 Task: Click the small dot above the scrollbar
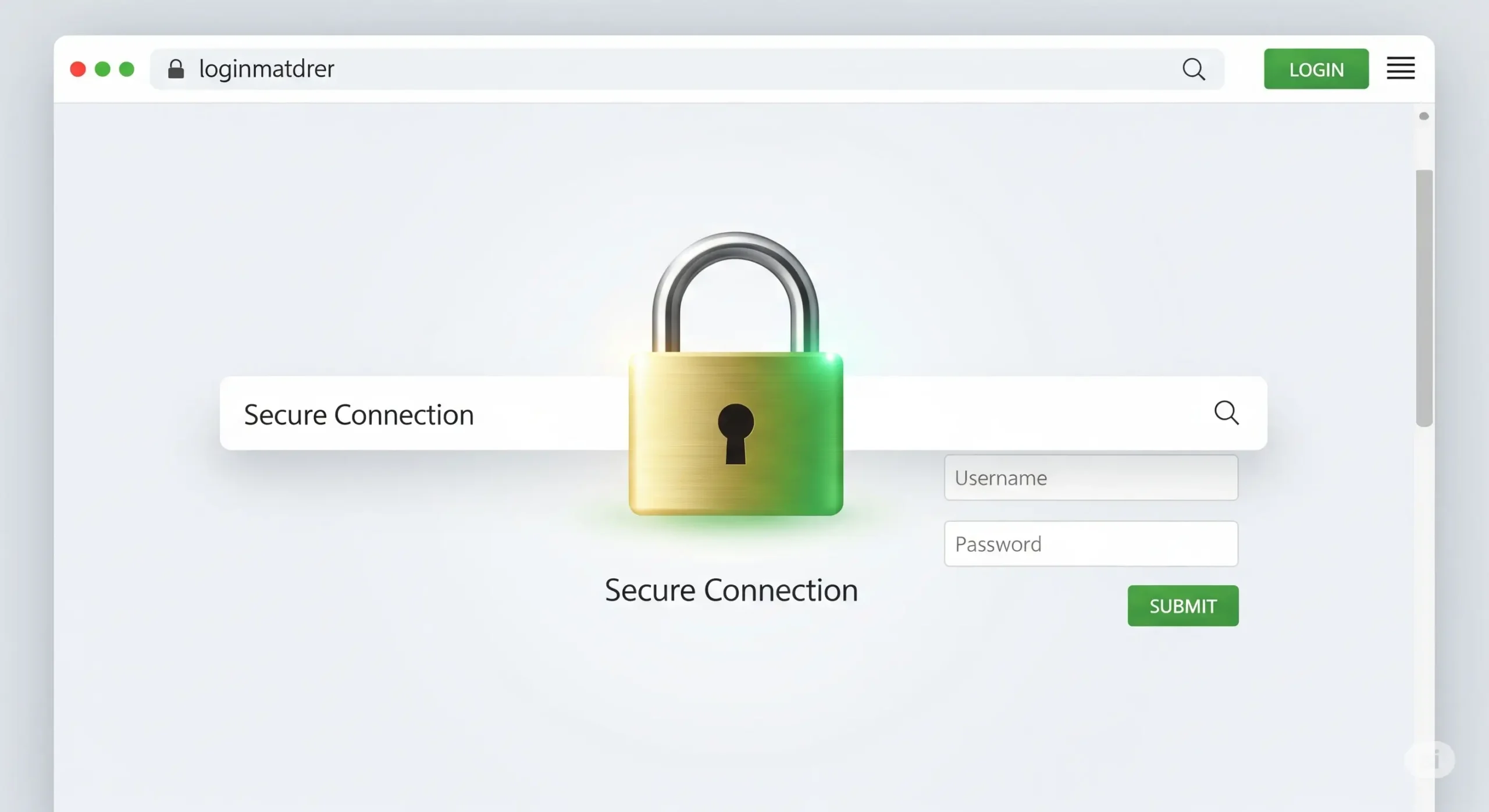pyautogui.click(x=1424, y=116)
